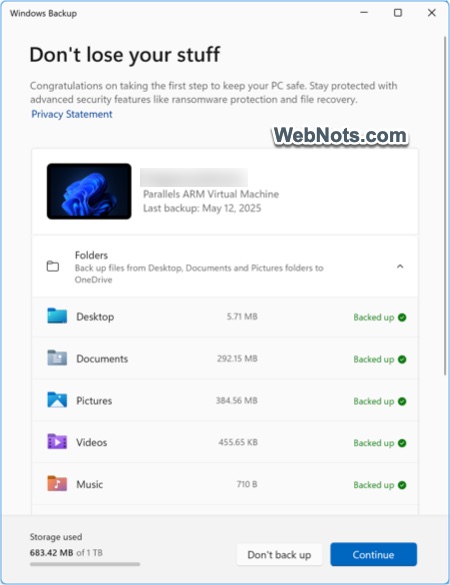
Task: Click green checkmark on Desktop row
Action: (x=402, y=317)
